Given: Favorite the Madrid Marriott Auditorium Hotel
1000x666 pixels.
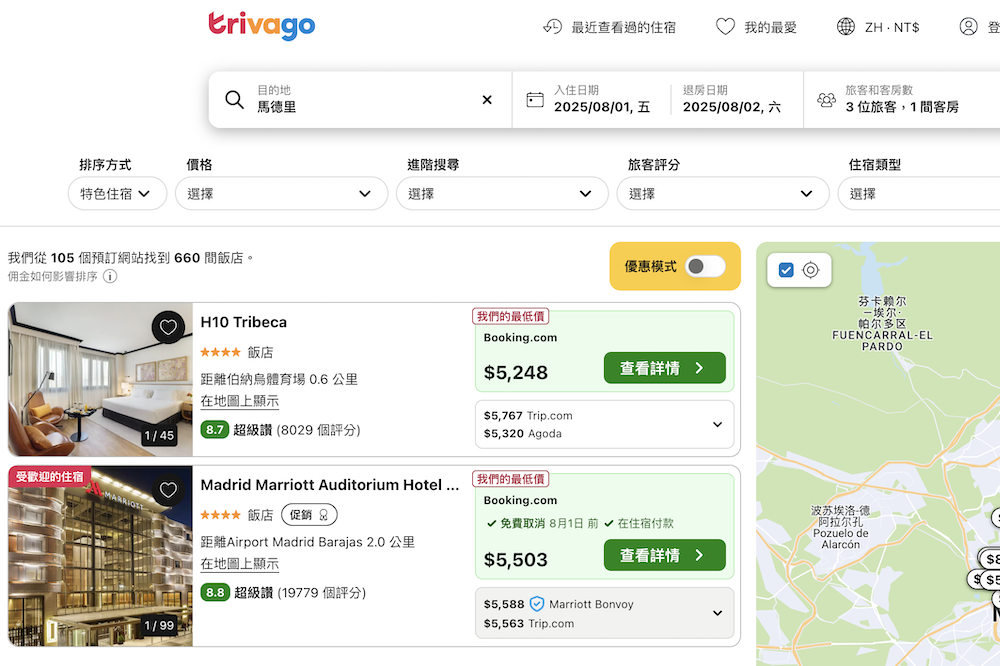Looking at the screenshot, I should coord(168,490).
